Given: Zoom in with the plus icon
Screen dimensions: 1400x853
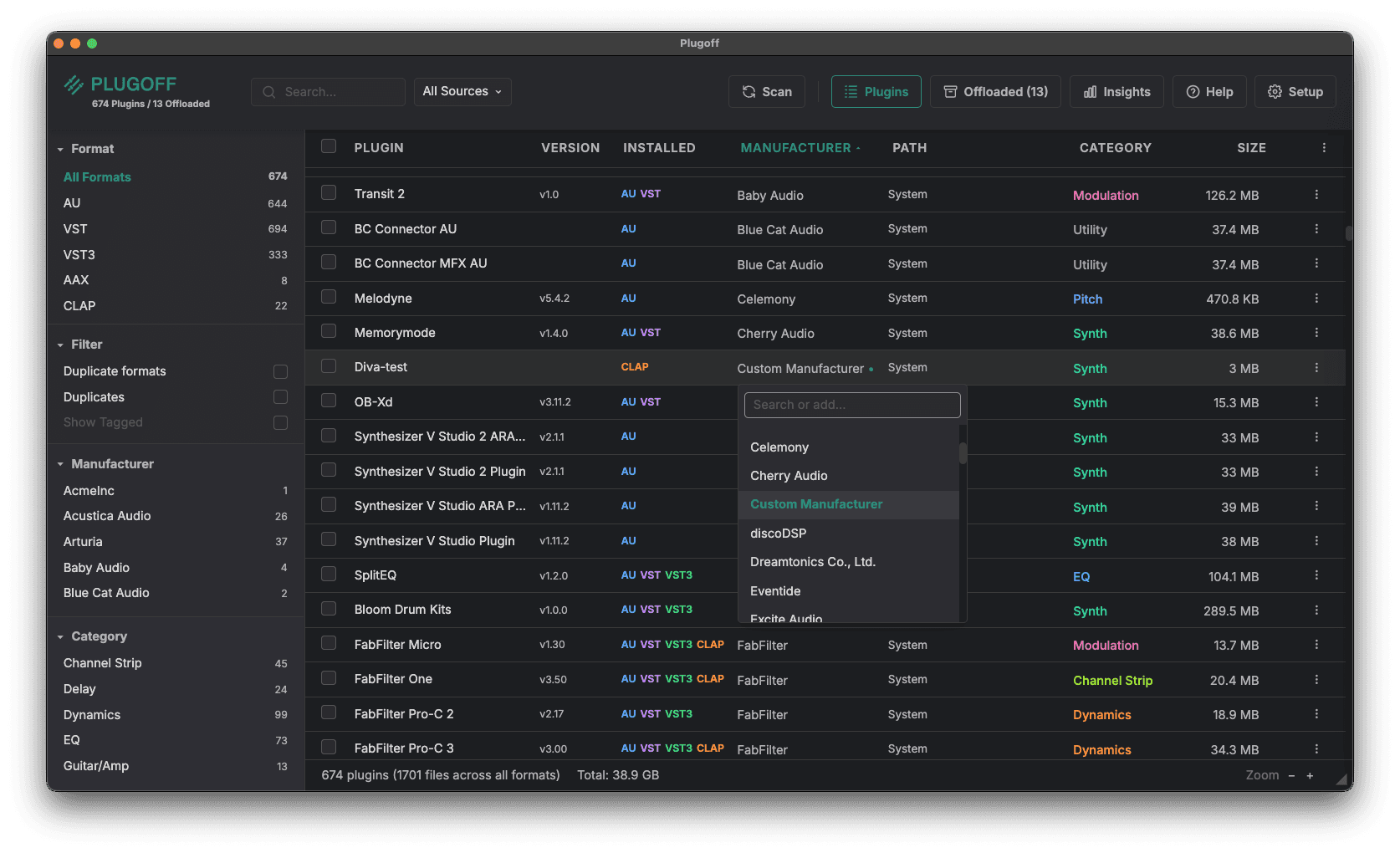Looking at the screenshot, I should tap(1311, 776).
